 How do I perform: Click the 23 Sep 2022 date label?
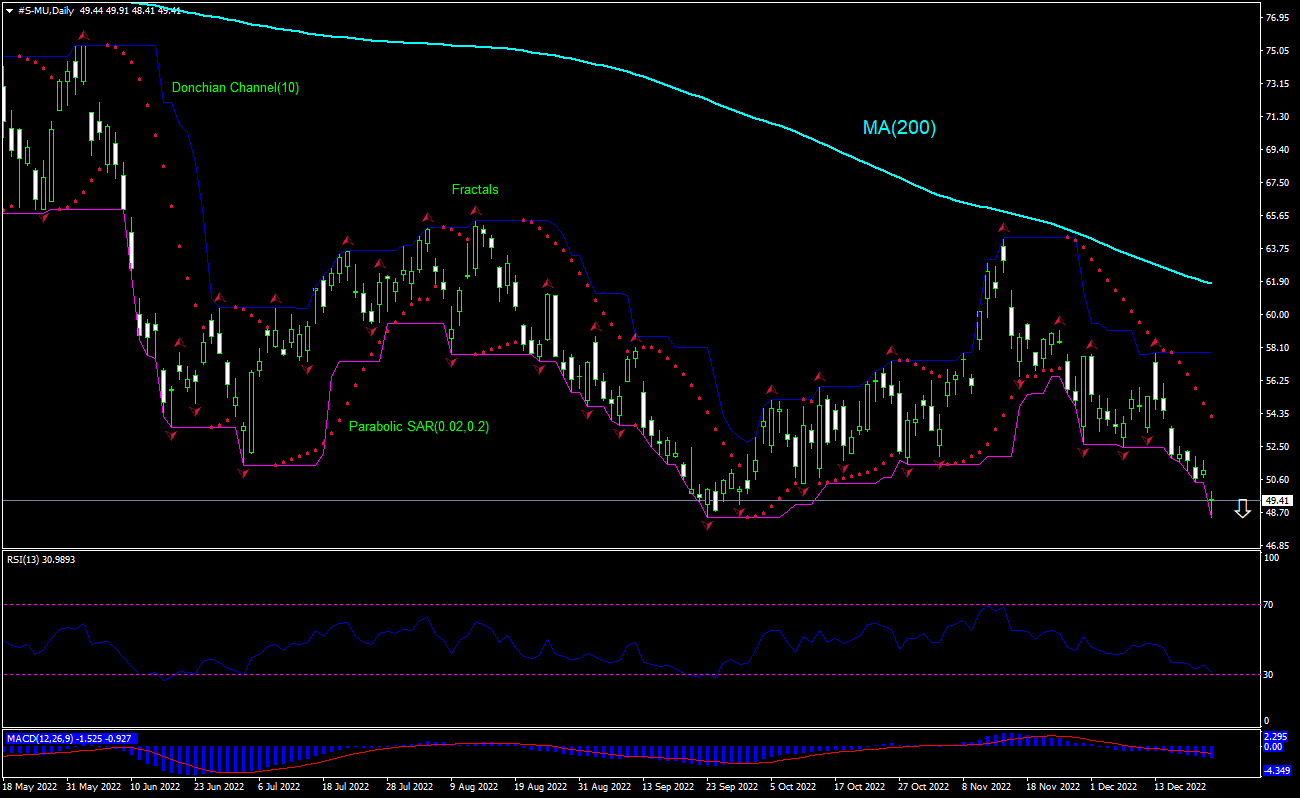point(732,787)
